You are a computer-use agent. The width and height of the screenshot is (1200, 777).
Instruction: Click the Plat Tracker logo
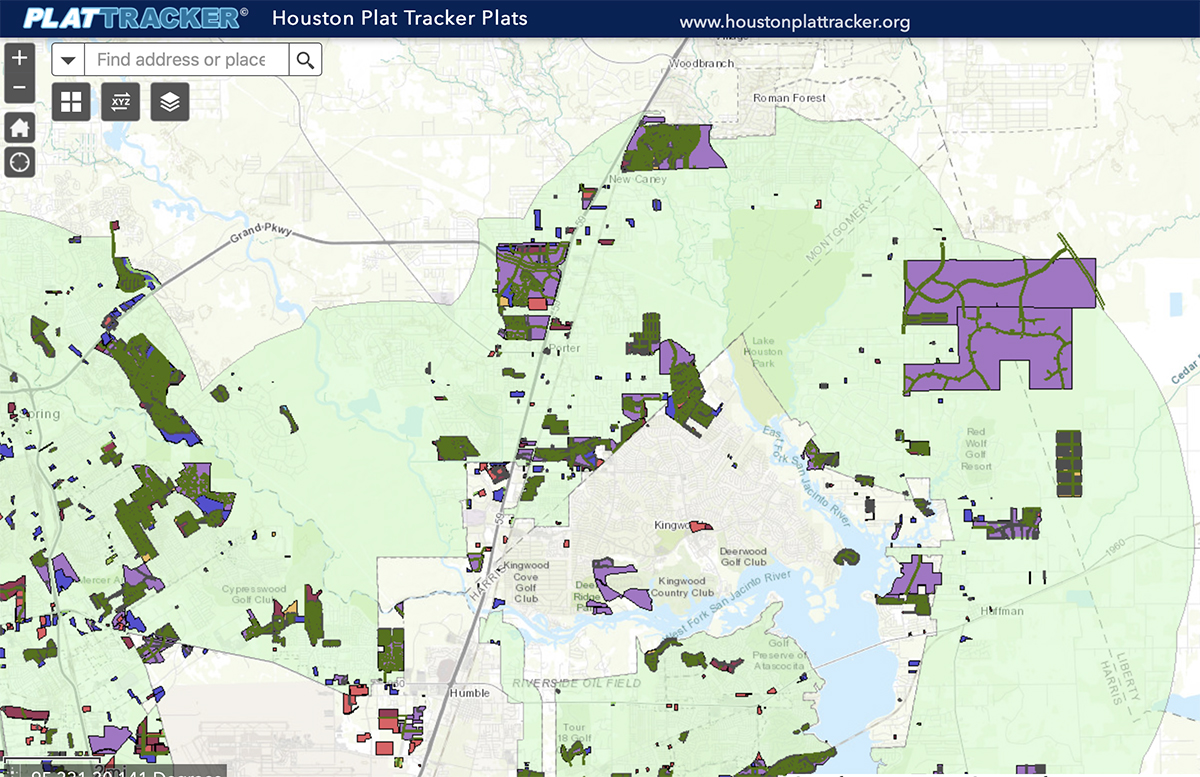[136, 18]
